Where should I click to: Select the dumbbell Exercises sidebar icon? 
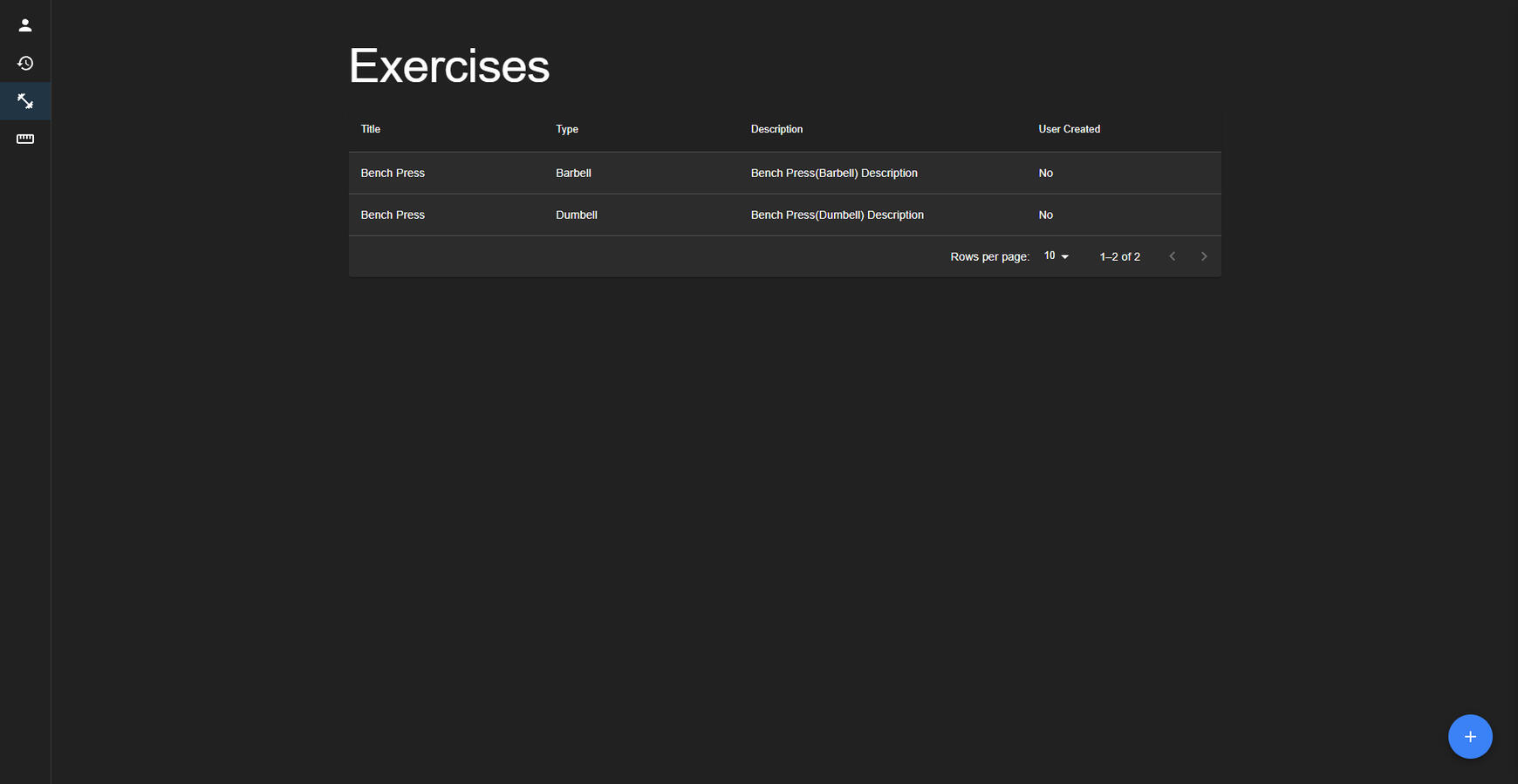[25, 101]
